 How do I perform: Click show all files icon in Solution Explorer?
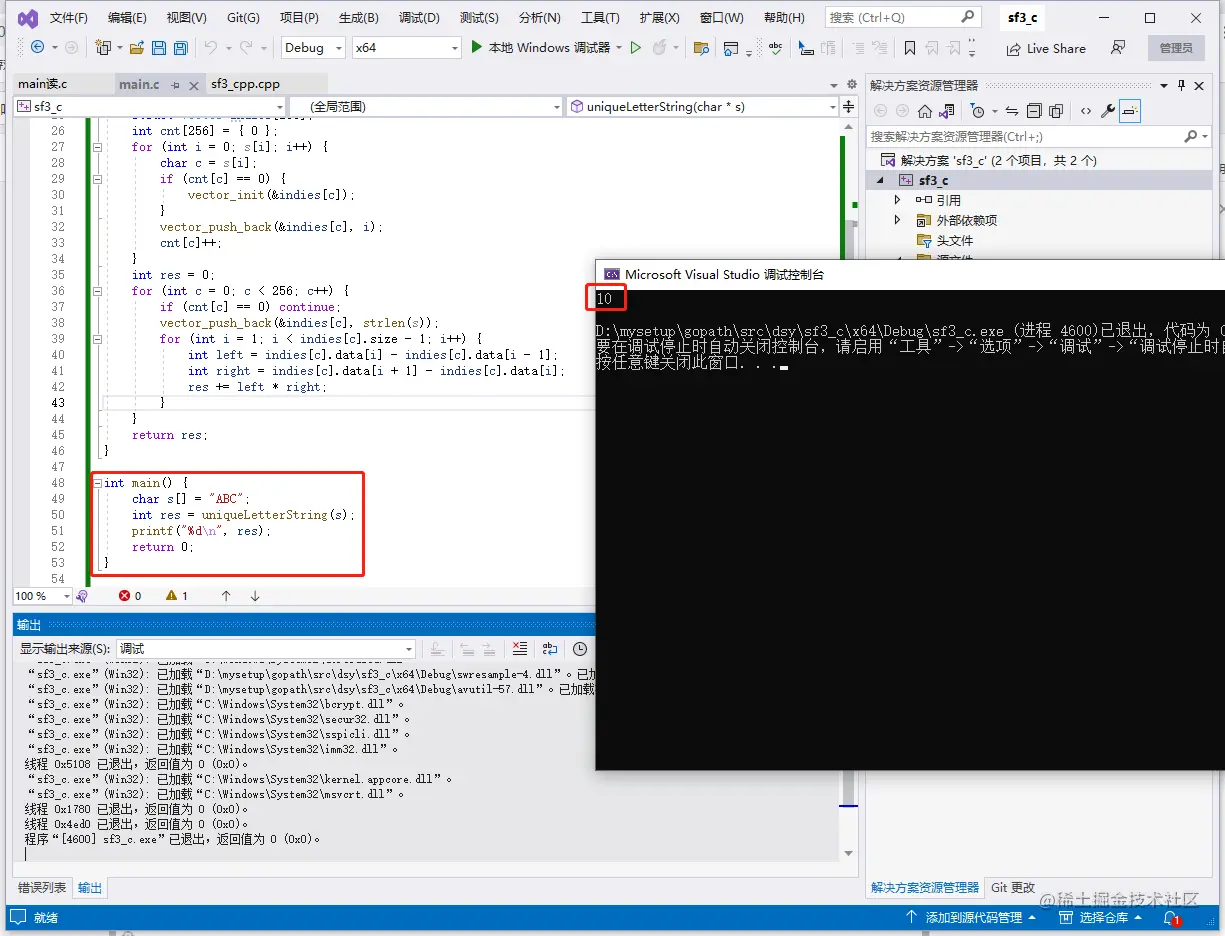(x=1056, y=111)
